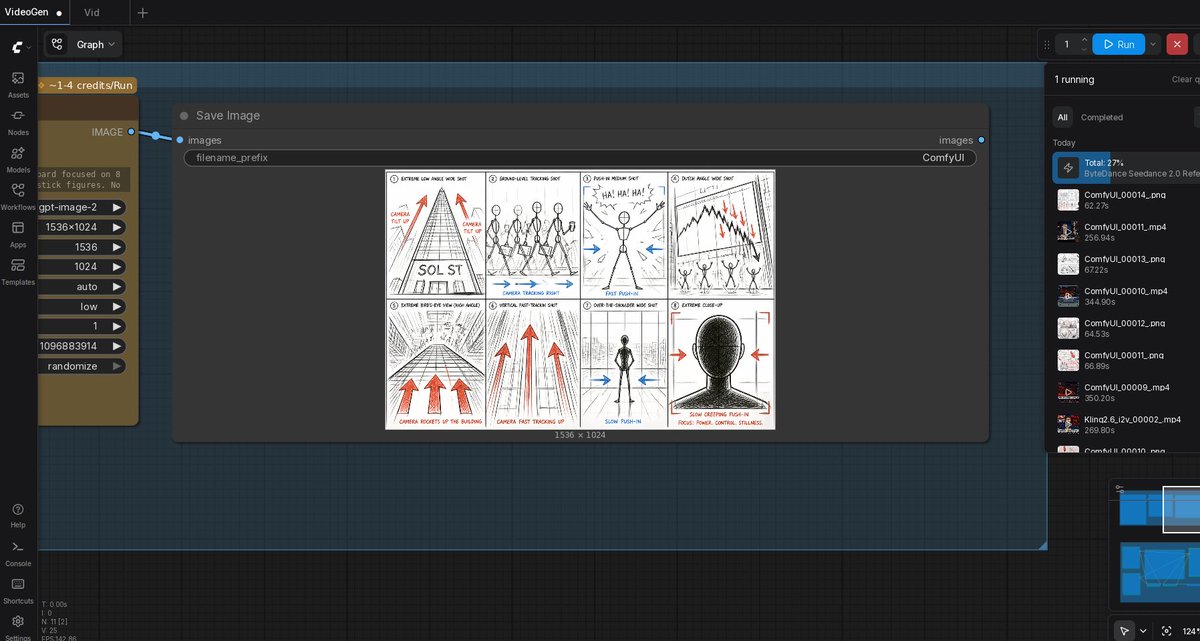Open the Nodes library panel
This screenshot has height=641, width=1200.
(x=18, y=122)
